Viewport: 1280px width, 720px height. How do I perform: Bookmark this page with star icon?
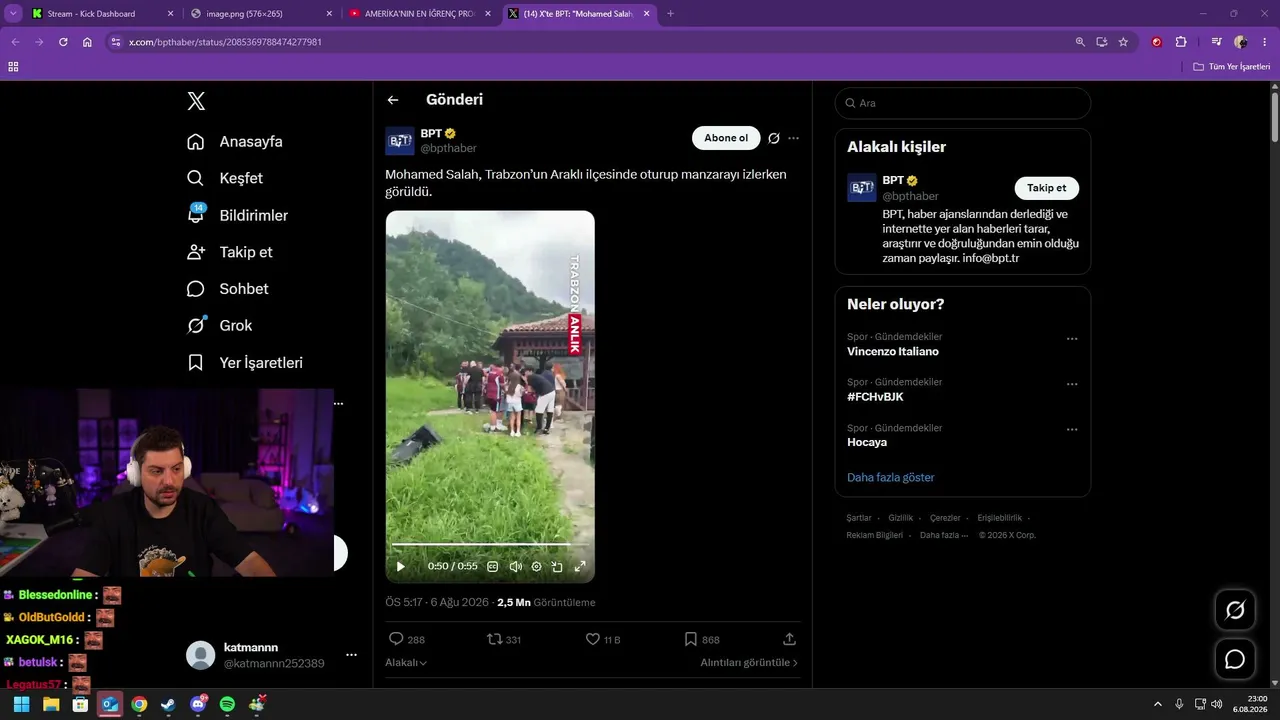coord(1123,42)
